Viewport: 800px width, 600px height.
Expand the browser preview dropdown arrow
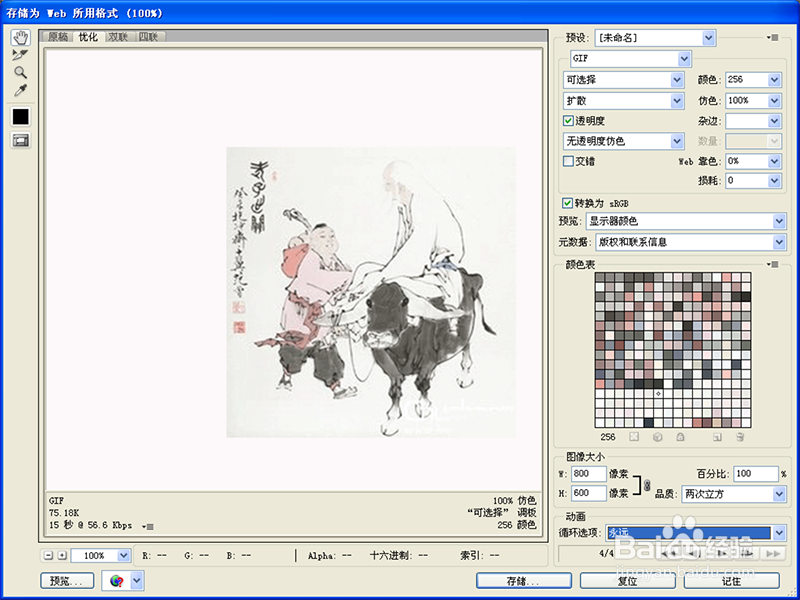coord(137,581)
